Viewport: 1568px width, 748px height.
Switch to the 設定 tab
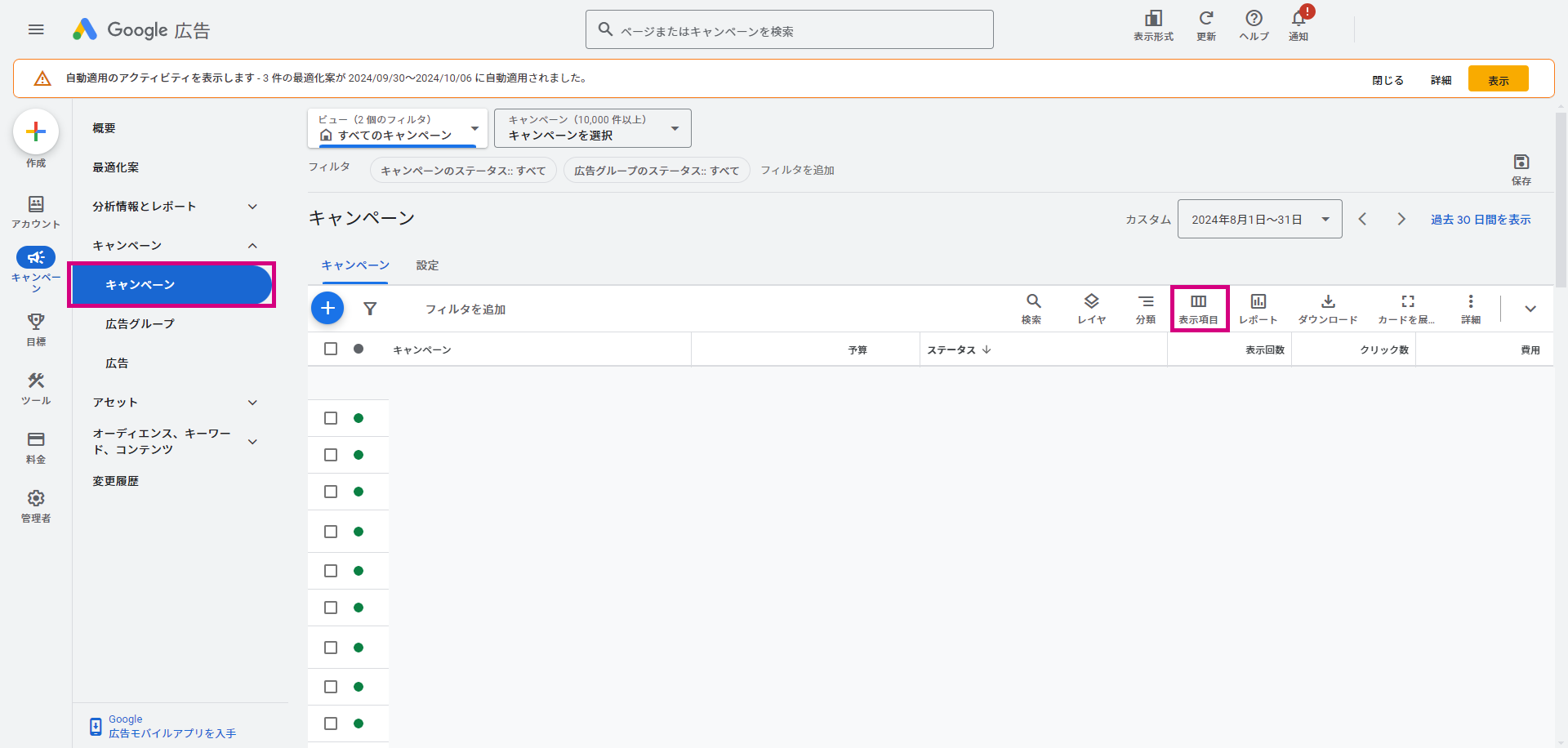427,265
